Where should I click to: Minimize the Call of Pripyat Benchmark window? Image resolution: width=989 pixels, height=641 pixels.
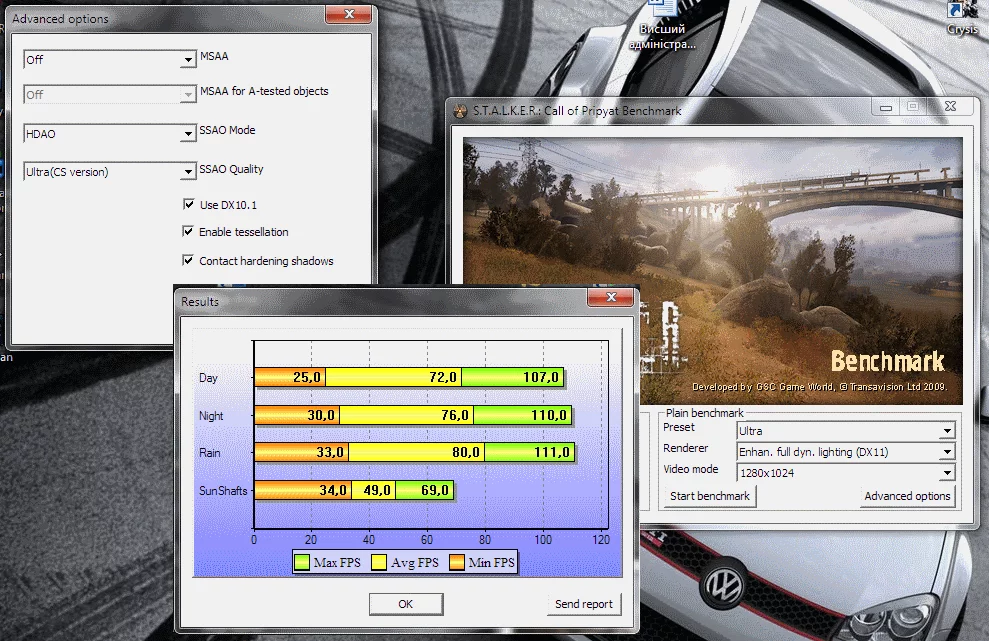pyautogui.click(x=886, y=107)
